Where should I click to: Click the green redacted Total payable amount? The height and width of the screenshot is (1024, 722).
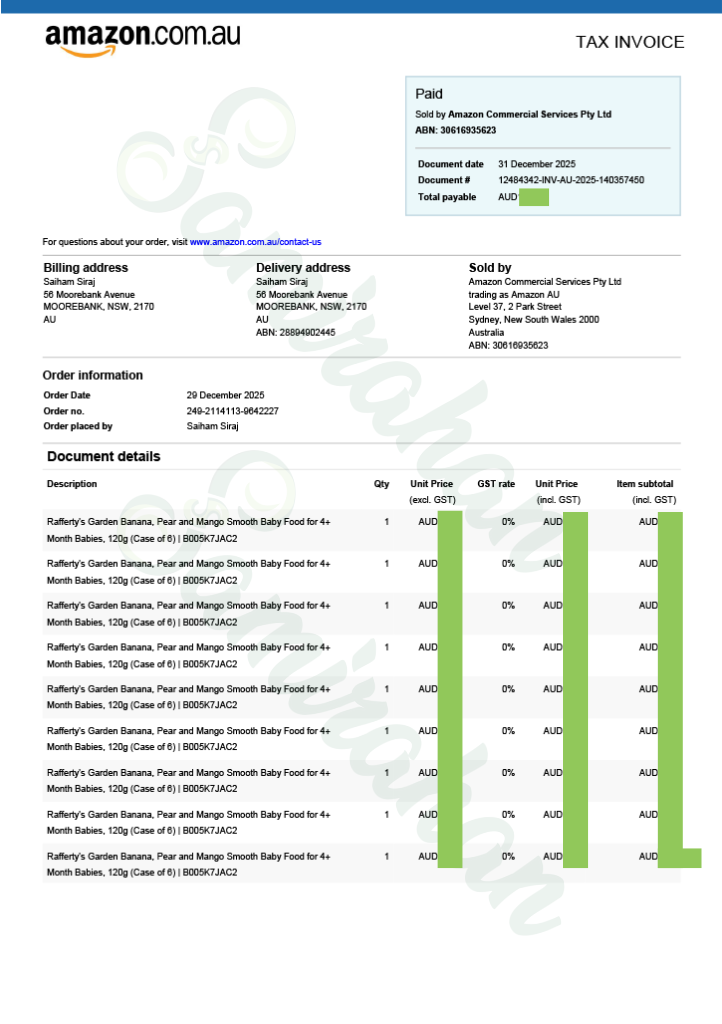pyautogui.click(x=534, y=197)
